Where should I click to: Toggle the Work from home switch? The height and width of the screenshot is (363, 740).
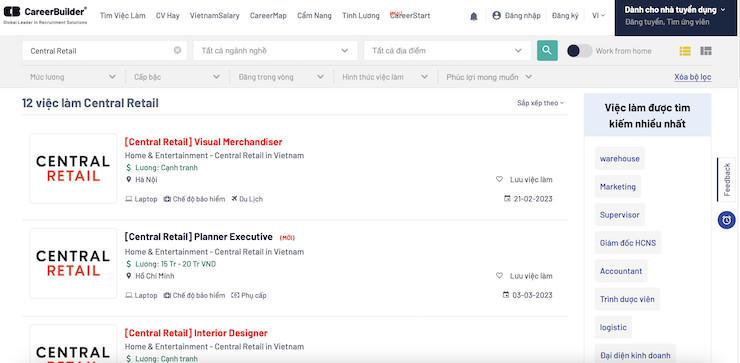[x=580, y=51]
